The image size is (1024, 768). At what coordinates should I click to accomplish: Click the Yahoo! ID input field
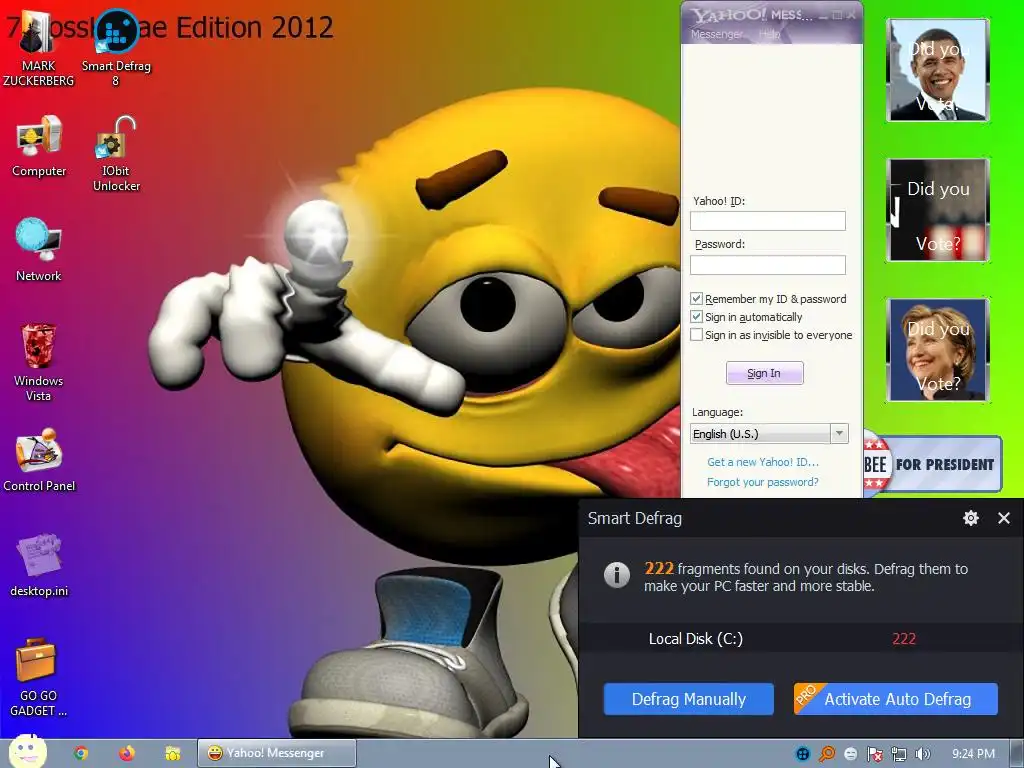click(767, 221)
